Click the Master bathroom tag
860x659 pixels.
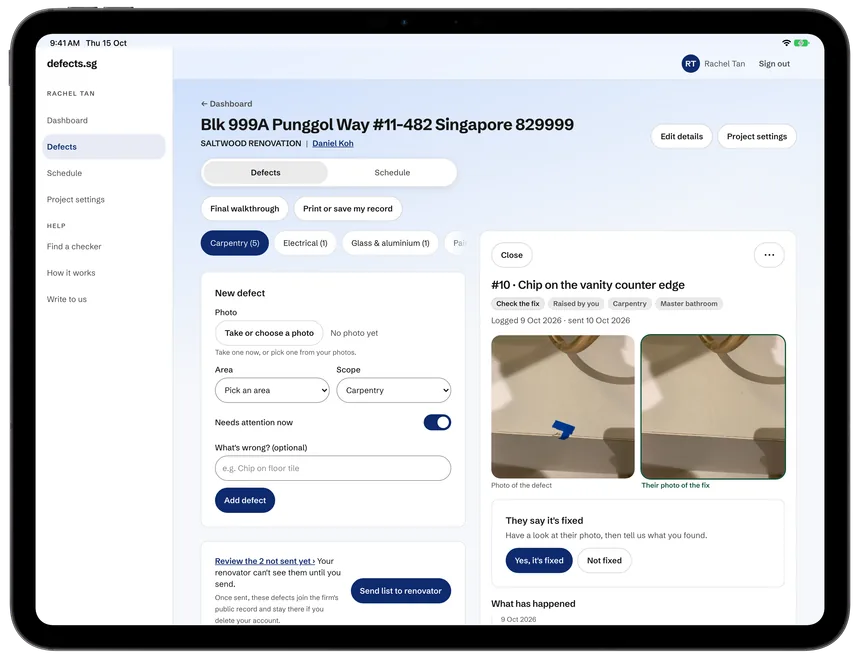689,304
